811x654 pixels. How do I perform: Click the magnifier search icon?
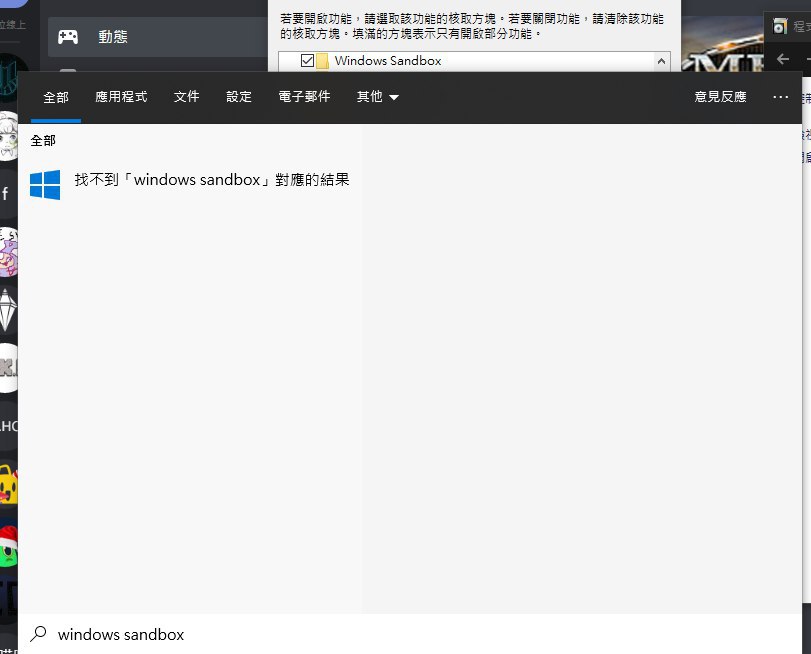[38, 634]
